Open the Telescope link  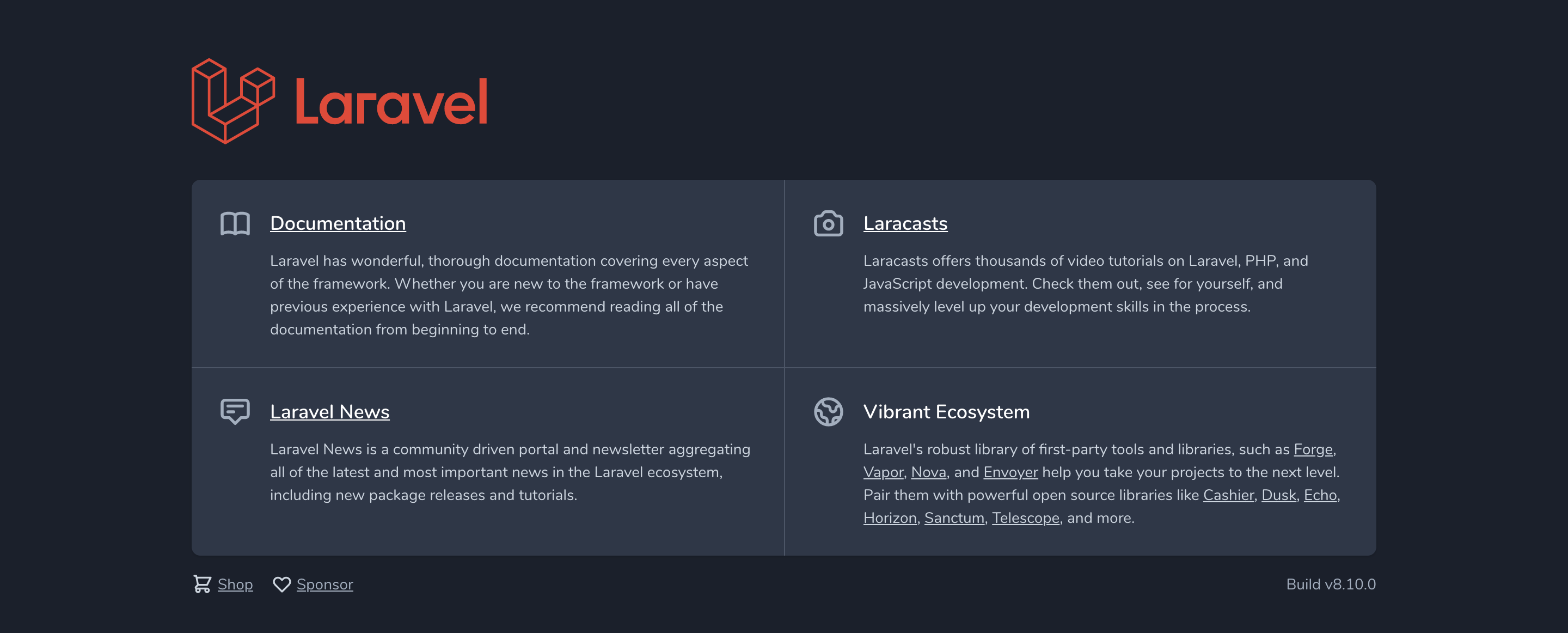coord(1026,518)
